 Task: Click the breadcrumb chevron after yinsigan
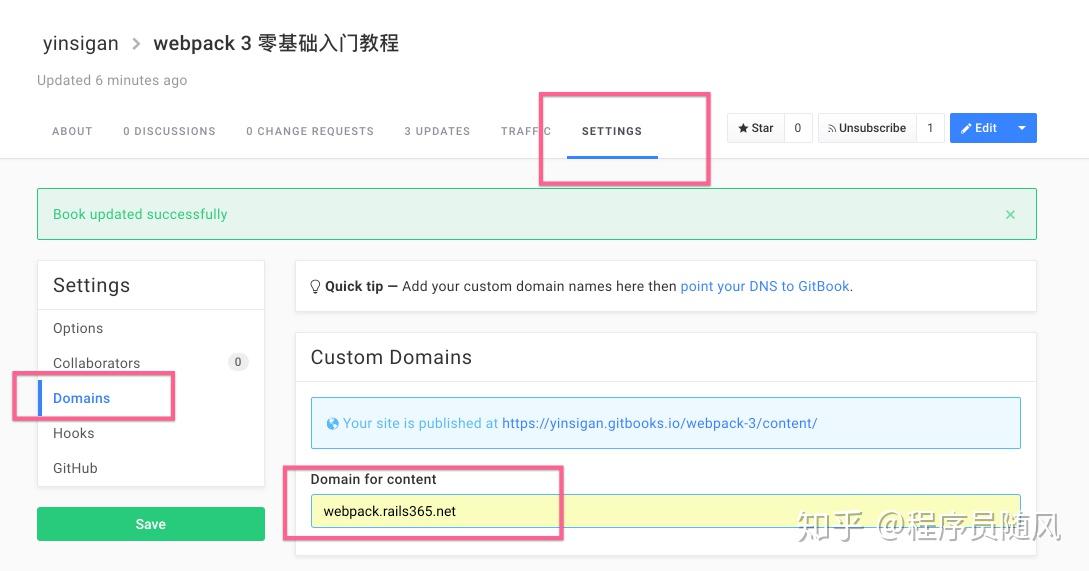pos(136,44)
